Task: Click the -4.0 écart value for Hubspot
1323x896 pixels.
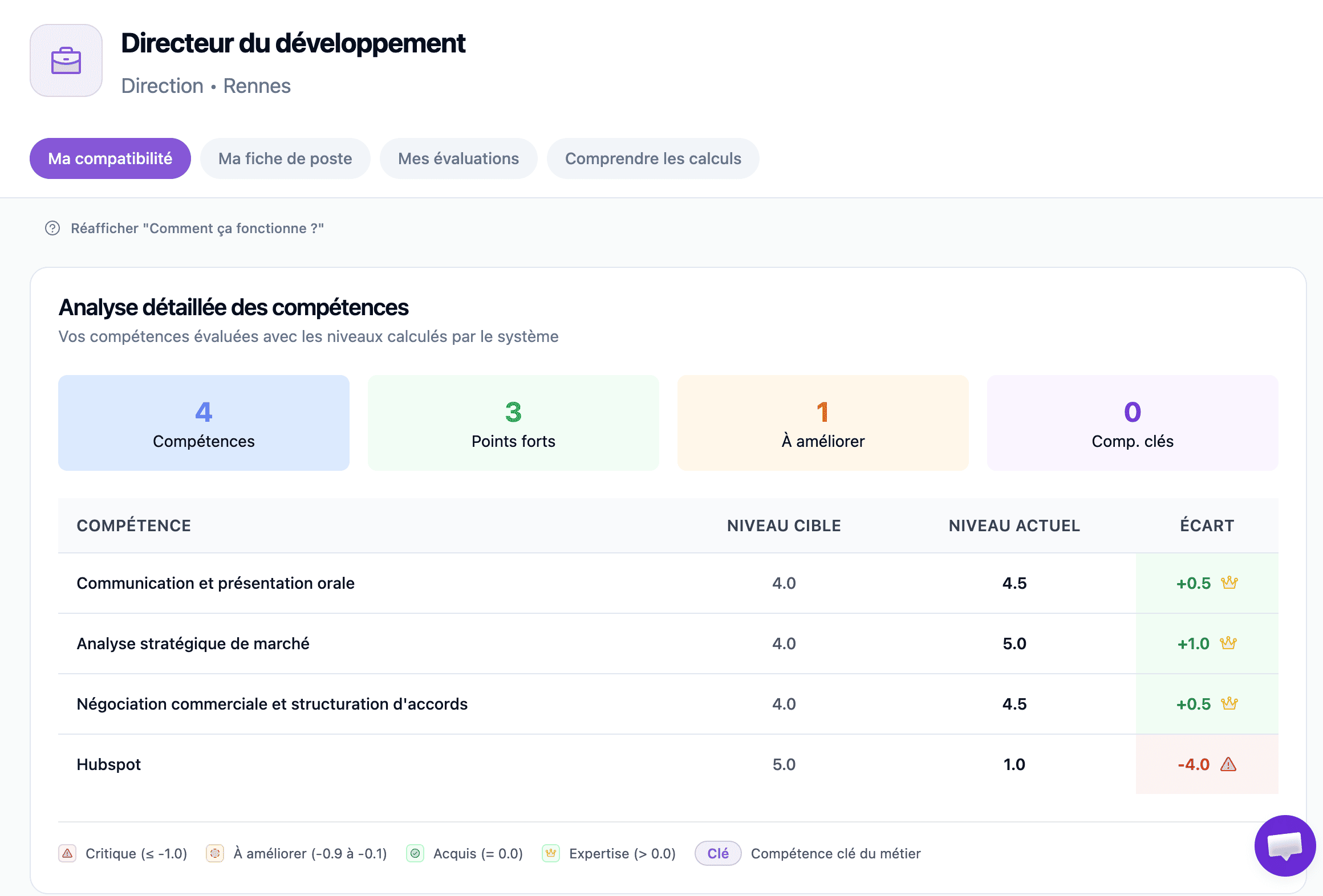Action: point(1194,764)
